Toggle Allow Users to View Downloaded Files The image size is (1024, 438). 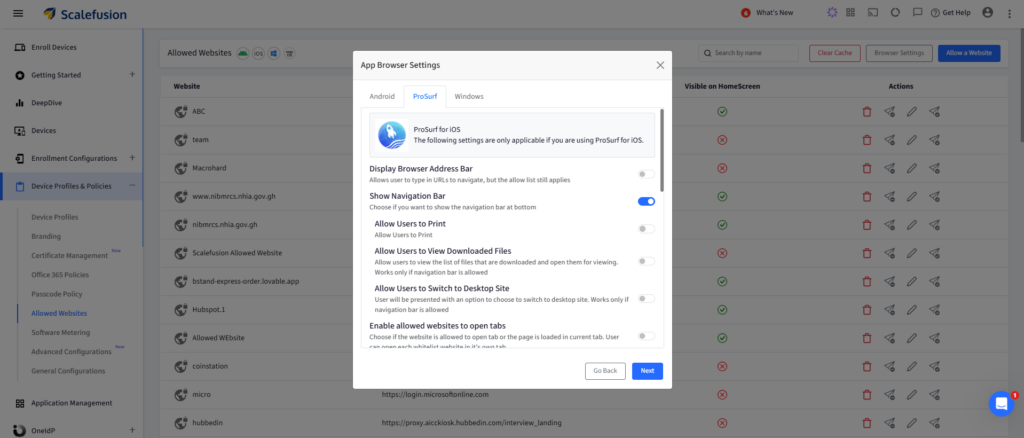(x=647, y=261)
